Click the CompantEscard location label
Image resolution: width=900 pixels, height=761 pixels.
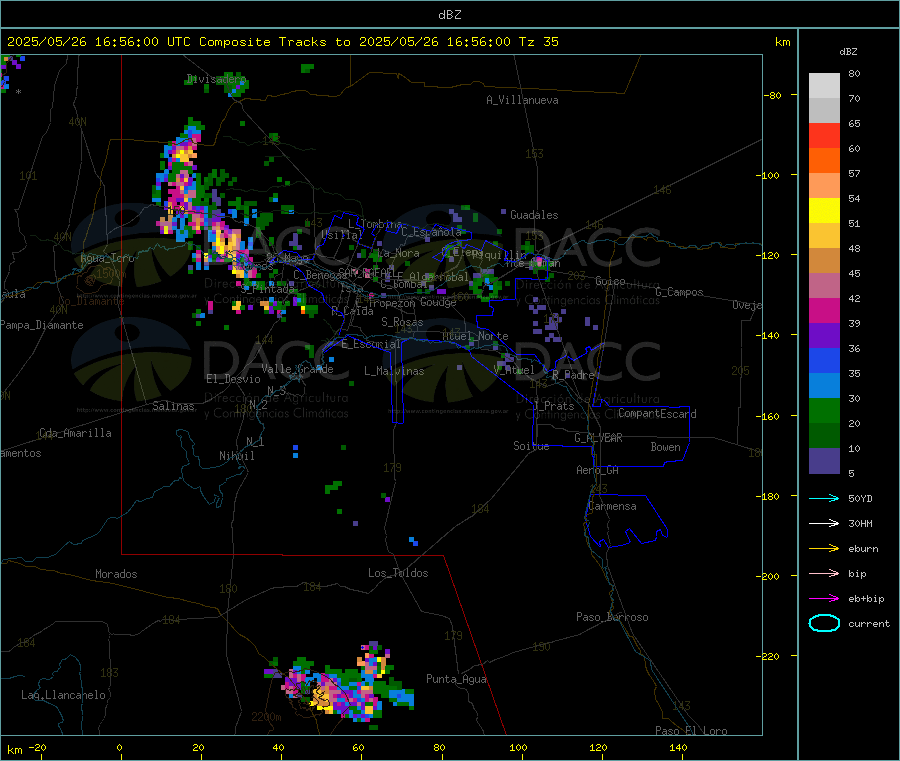point(657,414)
